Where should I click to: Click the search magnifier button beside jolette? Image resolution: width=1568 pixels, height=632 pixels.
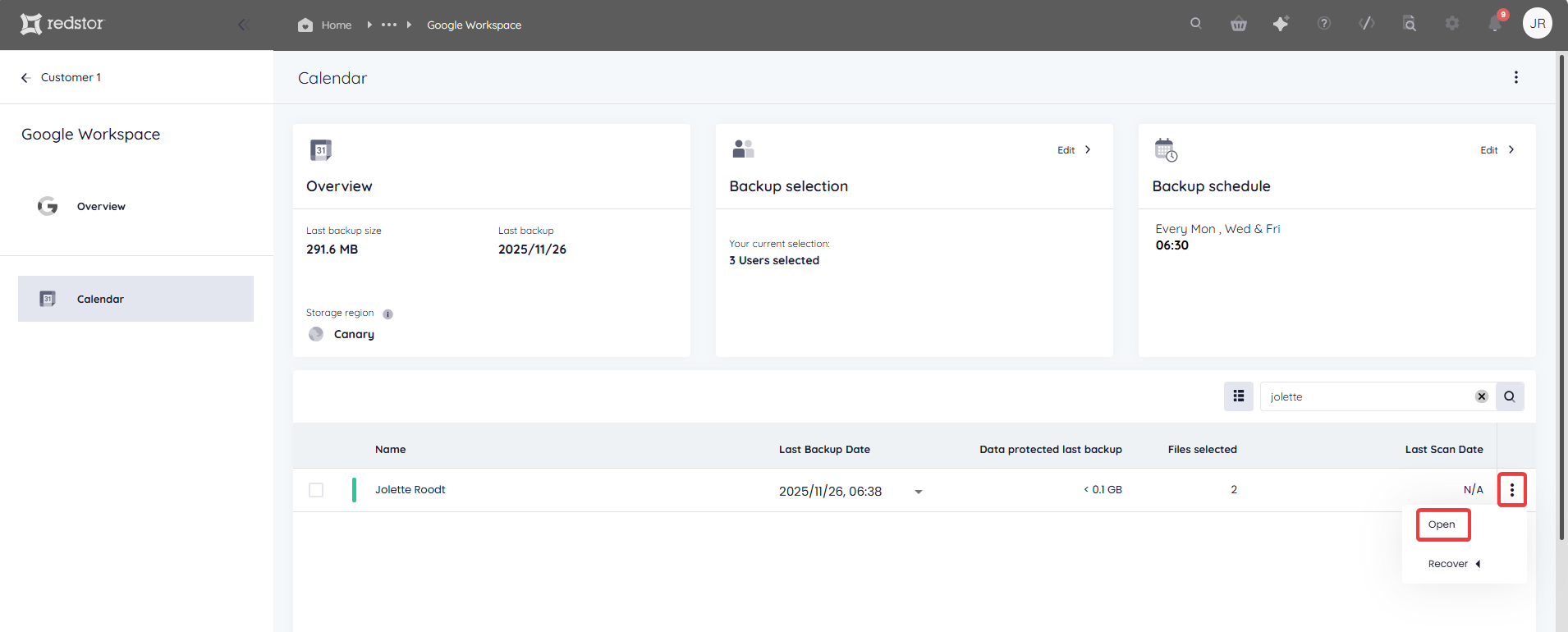coord(1510,396)
